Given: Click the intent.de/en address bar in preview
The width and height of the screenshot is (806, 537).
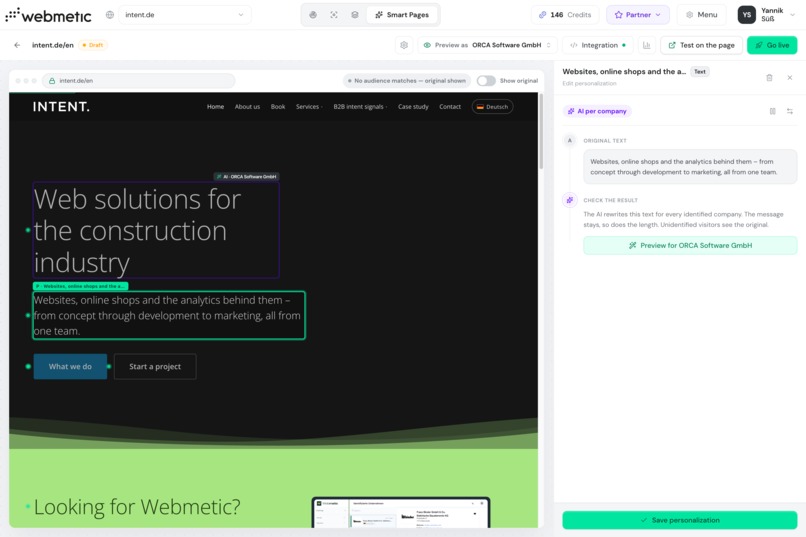Looking at the screenshot, I should click(x=139, y=81).
